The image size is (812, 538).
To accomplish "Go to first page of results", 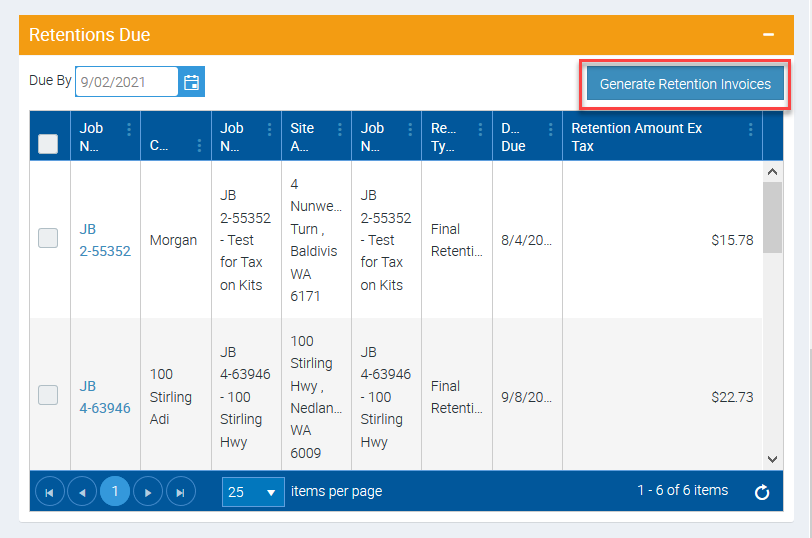I will (49, 492).
